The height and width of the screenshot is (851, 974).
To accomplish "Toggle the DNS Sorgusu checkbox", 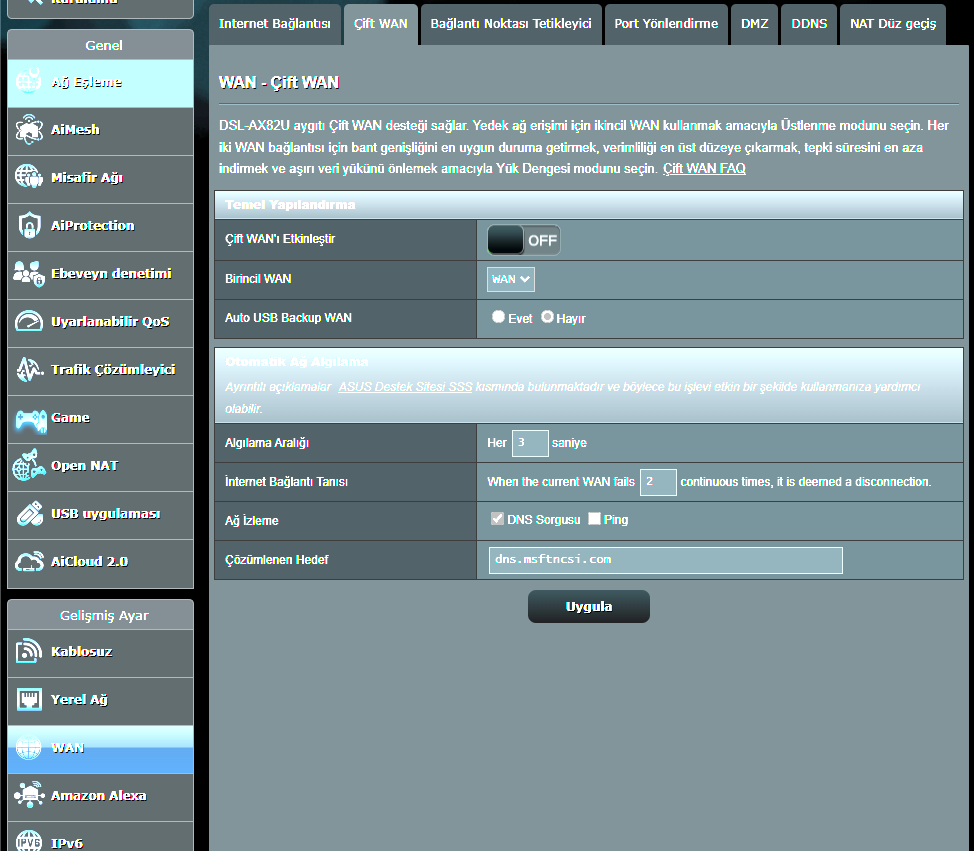I will click(x=497, y=518).
